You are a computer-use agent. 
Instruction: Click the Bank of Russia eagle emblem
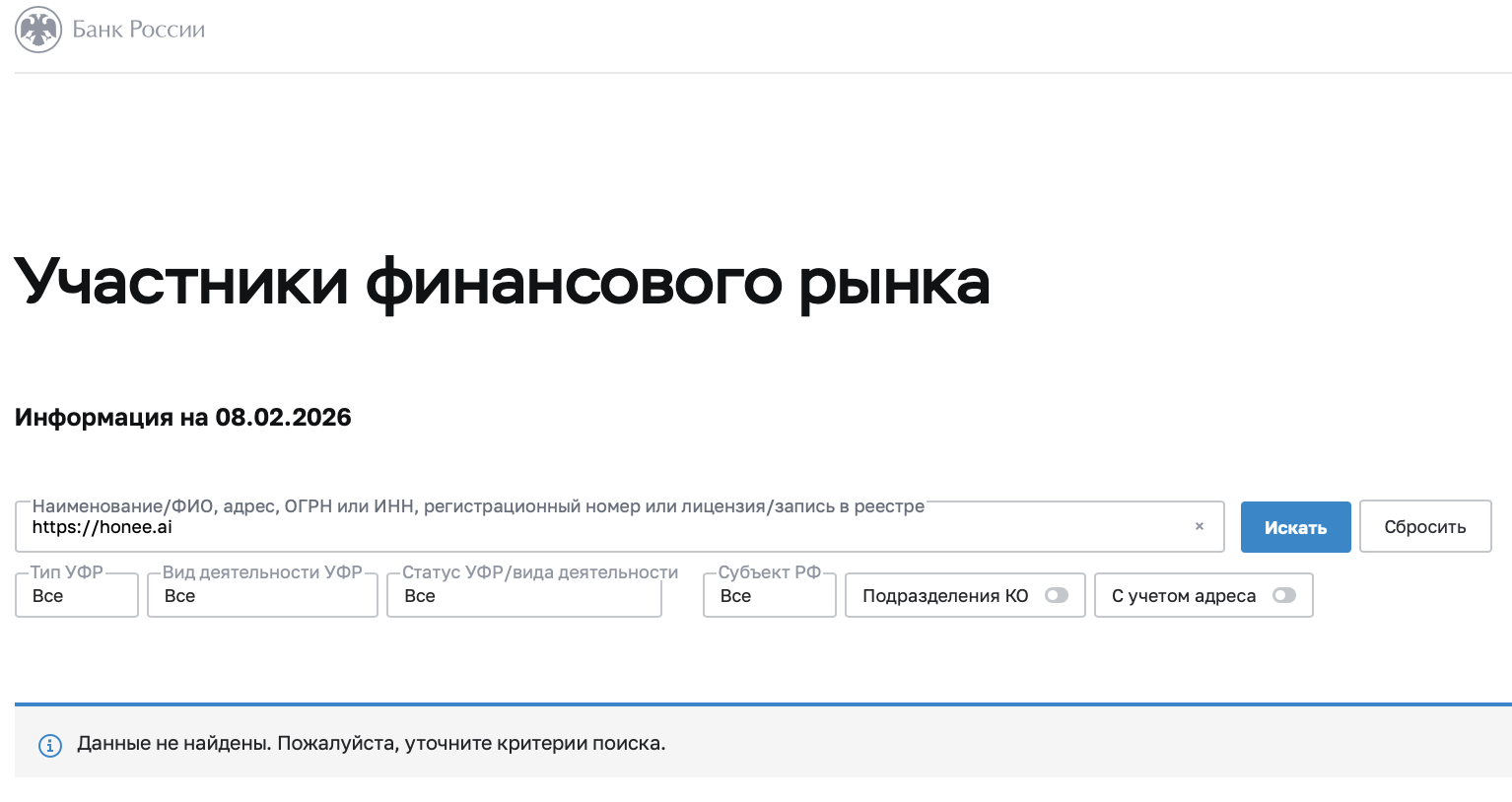pos(38,30)
